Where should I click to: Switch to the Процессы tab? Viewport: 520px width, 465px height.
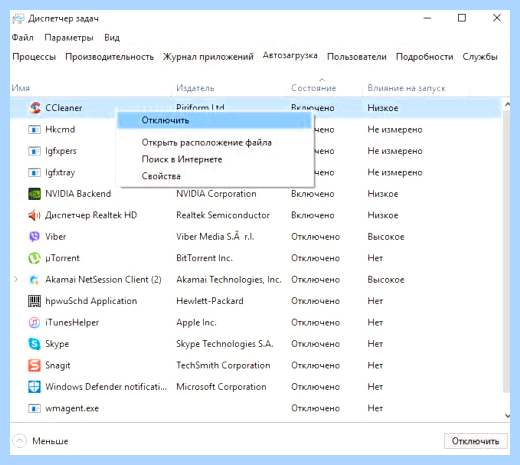tap(34, 57)
